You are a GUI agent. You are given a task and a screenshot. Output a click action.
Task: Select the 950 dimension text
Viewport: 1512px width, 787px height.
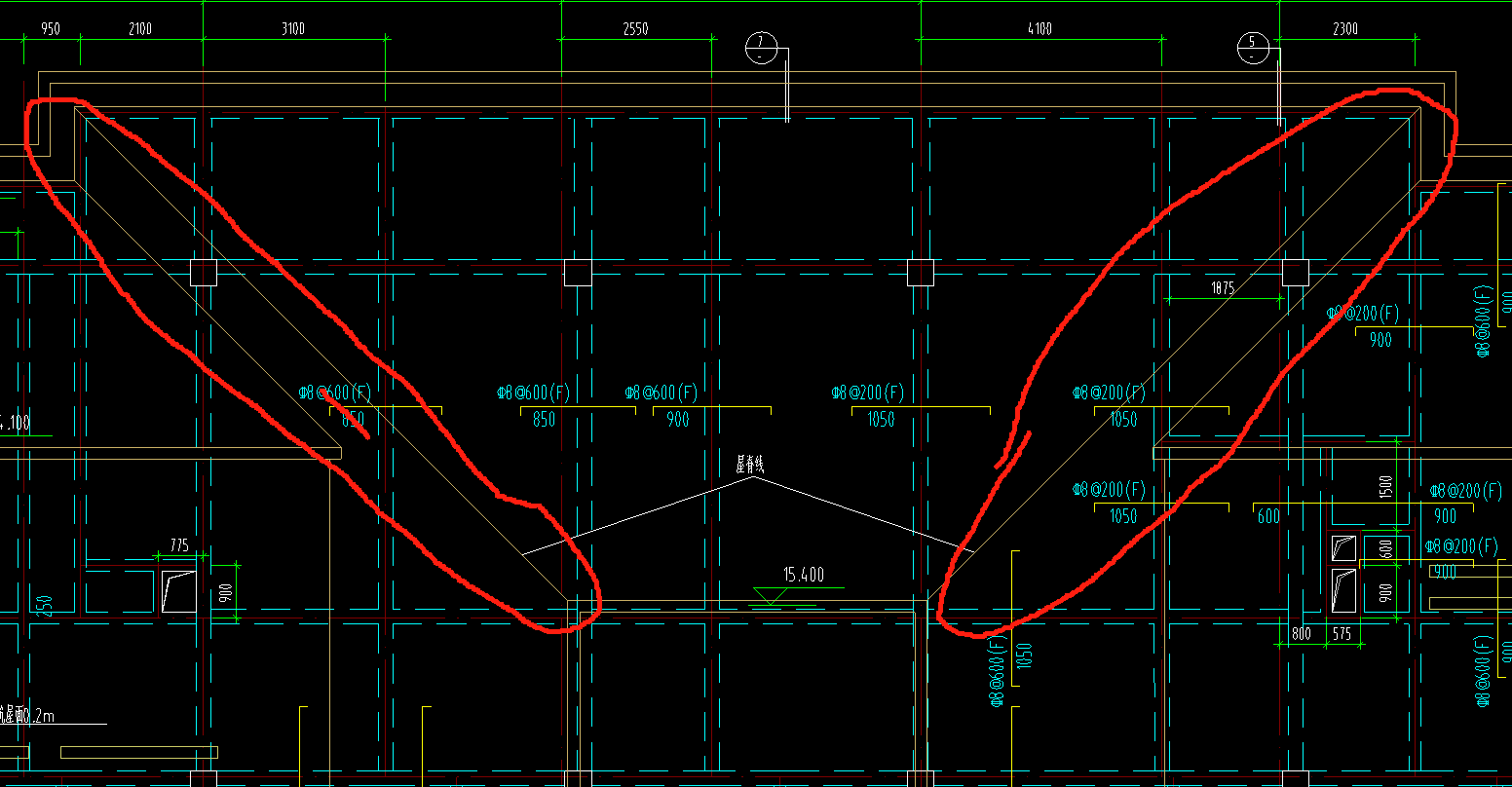pyautogui.click(x=50, y=28)
